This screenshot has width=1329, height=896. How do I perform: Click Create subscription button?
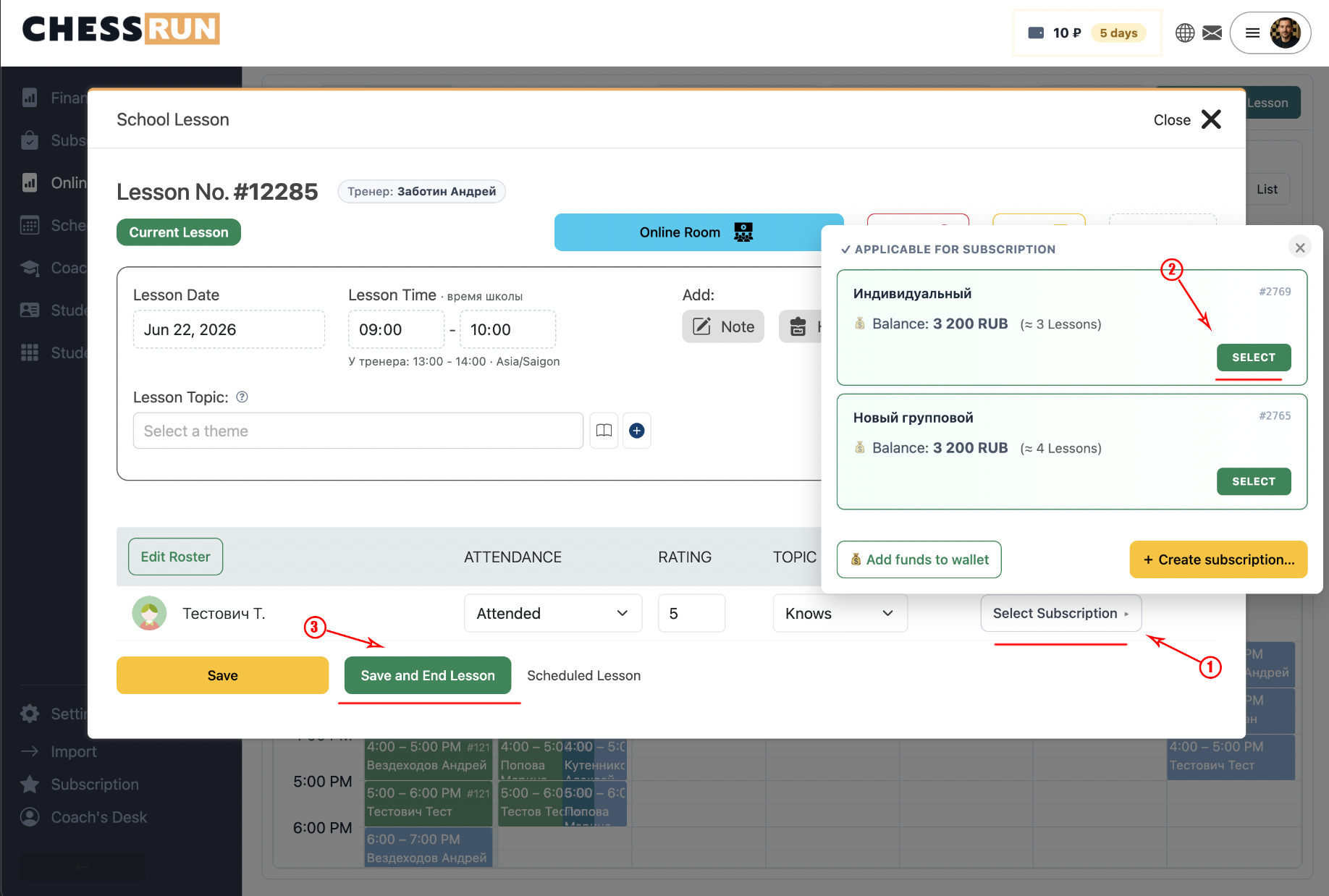[1219, 559]
